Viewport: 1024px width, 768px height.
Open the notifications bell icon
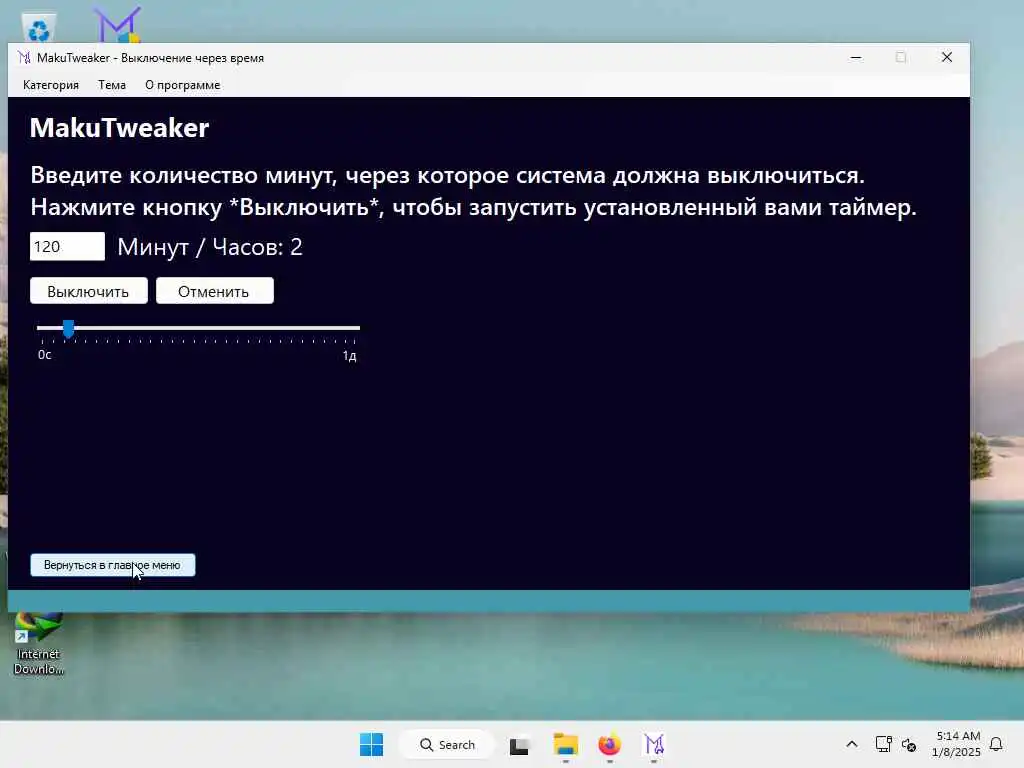[x=996, y=744]
